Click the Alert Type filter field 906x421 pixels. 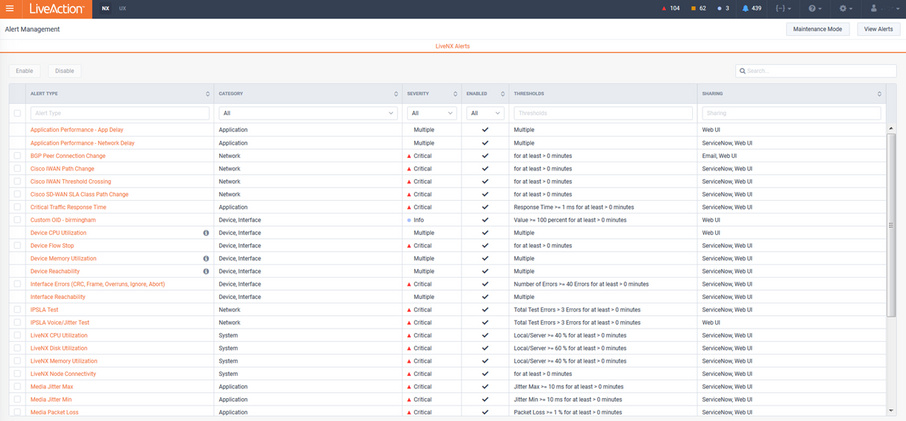point(120,113)
